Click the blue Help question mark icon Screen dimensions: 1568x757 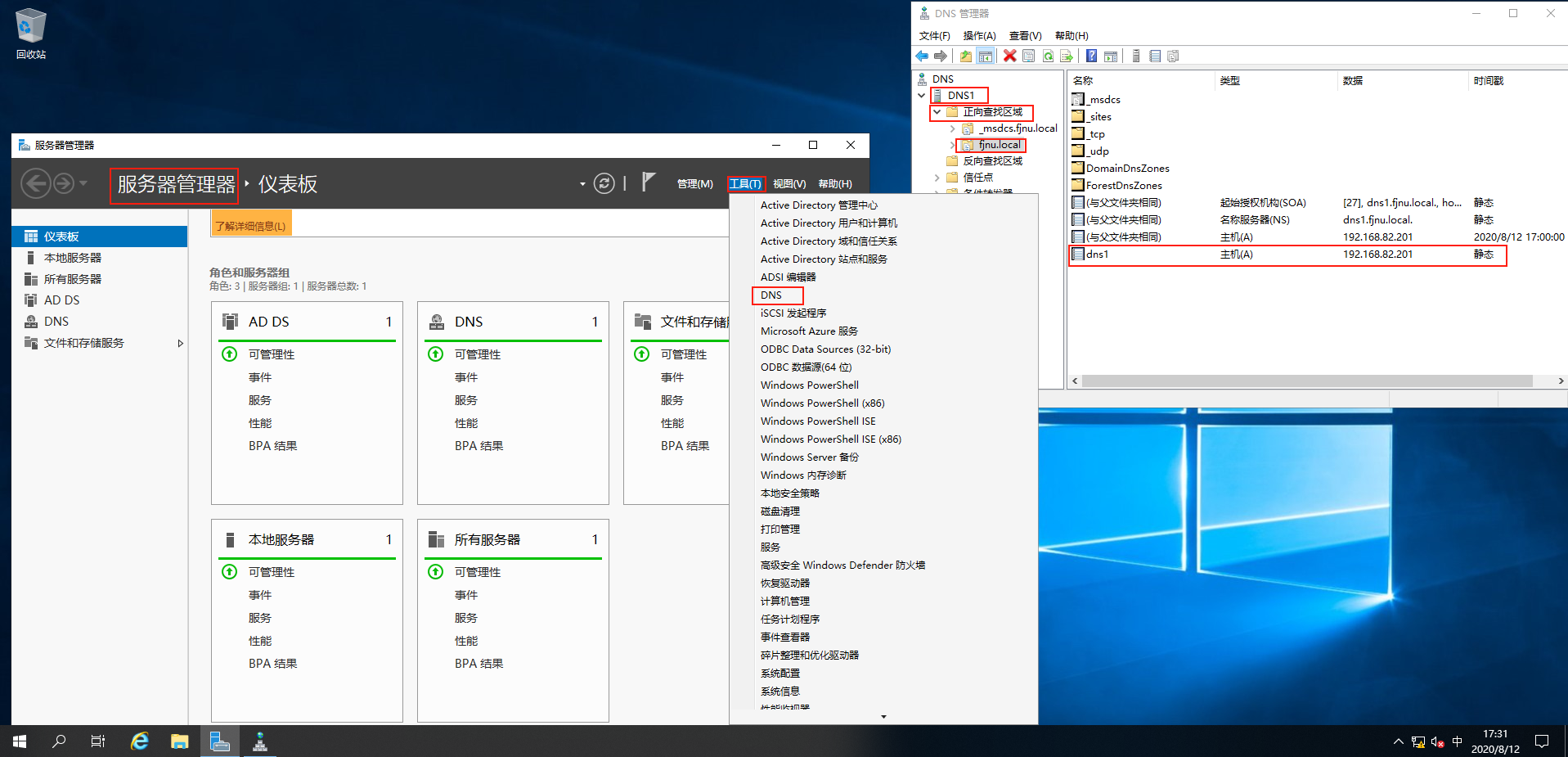pyautogui.click(x=1091, y=56)
